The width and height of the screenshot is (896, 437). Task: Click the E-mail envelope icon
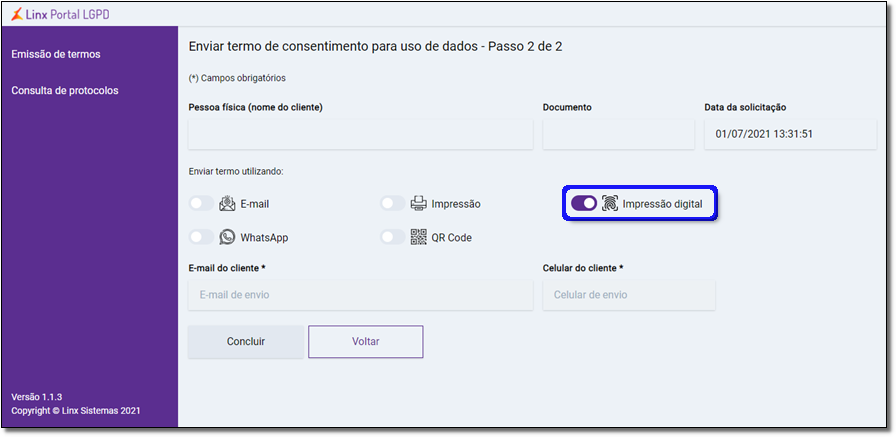click(227, 203)
